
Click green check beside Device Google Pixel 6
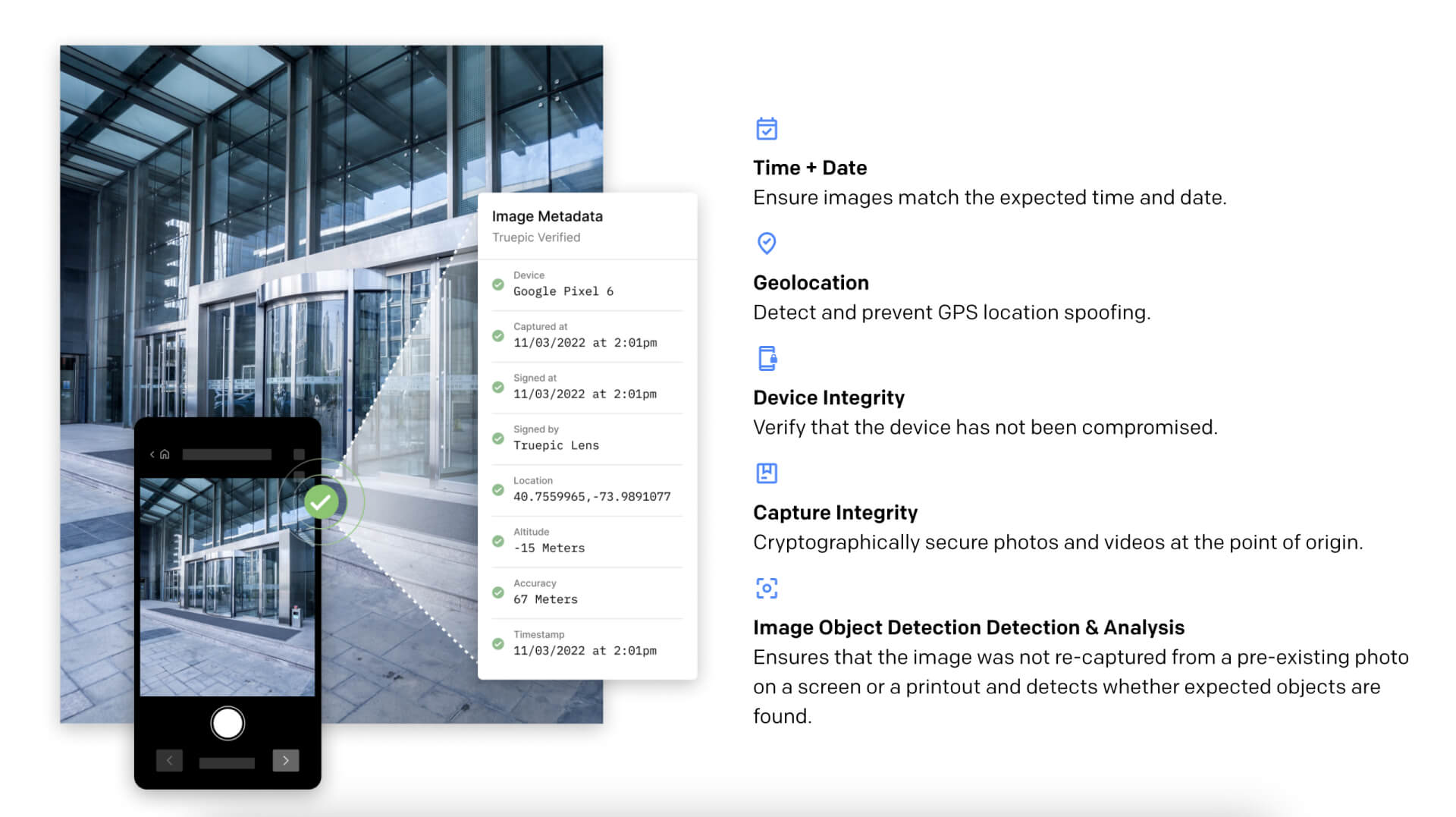498,284
